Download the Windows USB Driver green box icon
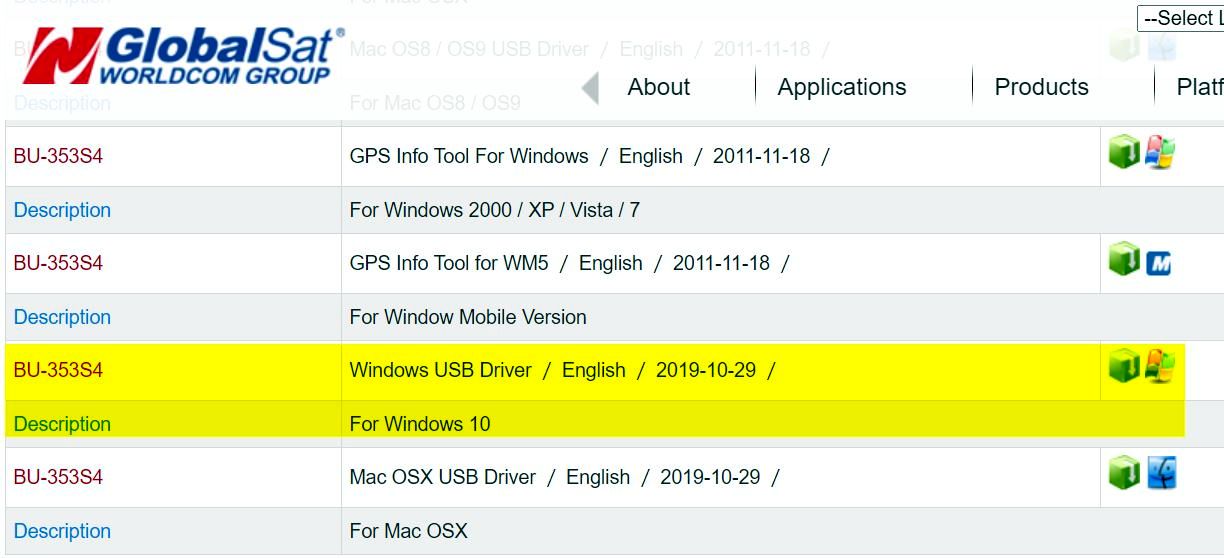1224x558 pixels. [x=1124, y=367]
